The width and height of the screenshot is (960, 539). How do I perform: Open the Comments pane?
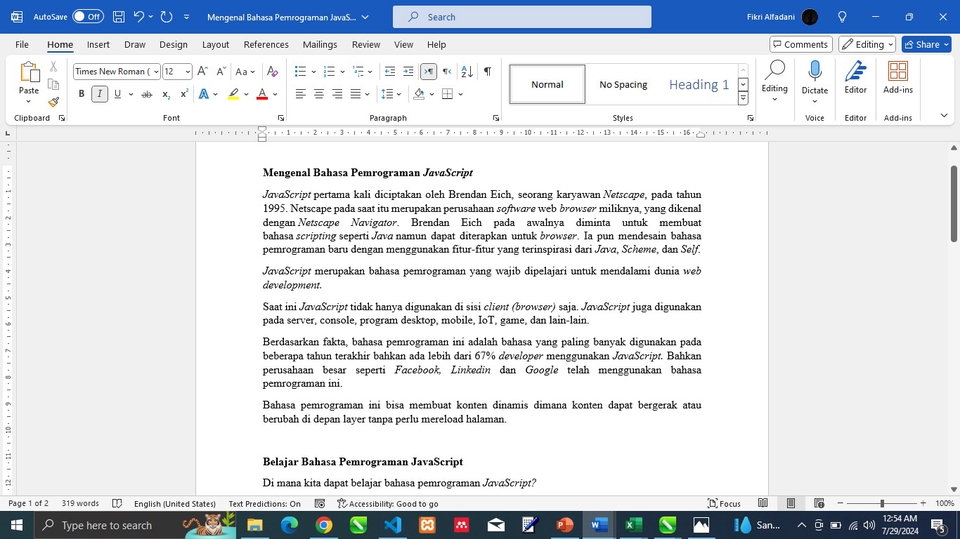pyautogui.click(x=800, y=44)
